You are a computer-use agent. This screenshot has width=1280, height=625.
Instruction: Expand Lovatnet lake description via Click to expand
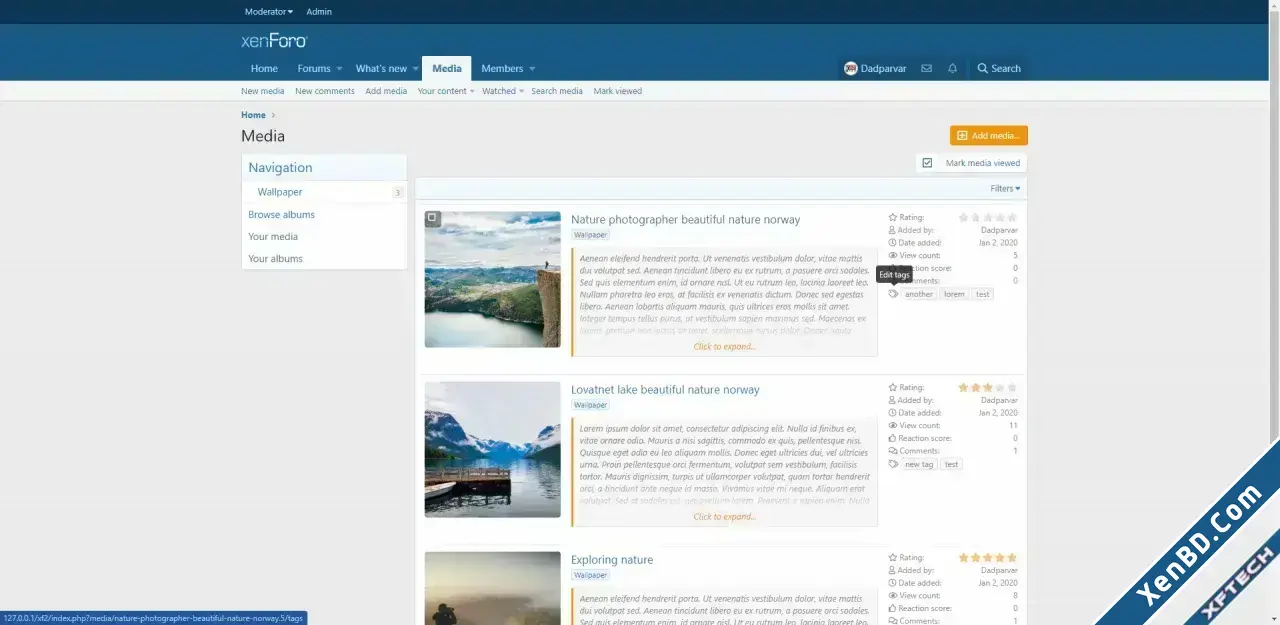[x=725, y=517]
